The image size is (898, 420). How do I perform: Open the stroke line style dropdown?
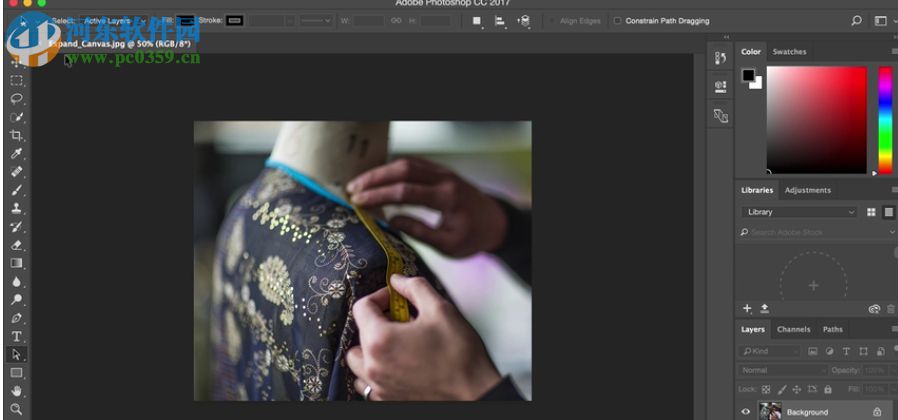317,21
